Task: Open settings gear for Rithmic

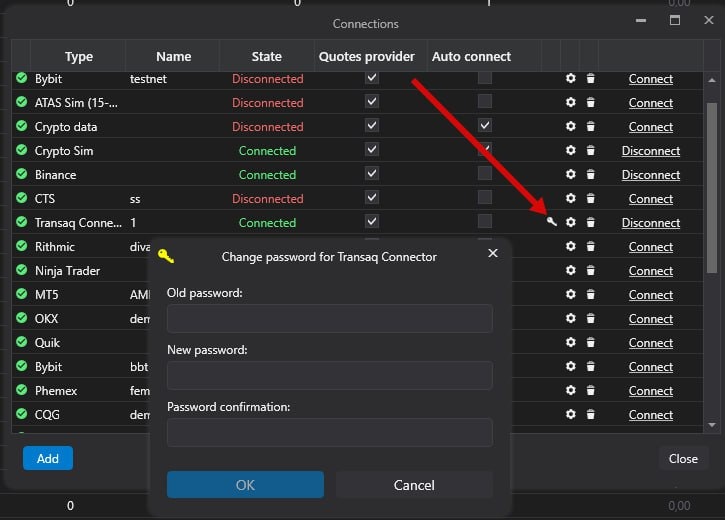Action: (x=571, y=246)
